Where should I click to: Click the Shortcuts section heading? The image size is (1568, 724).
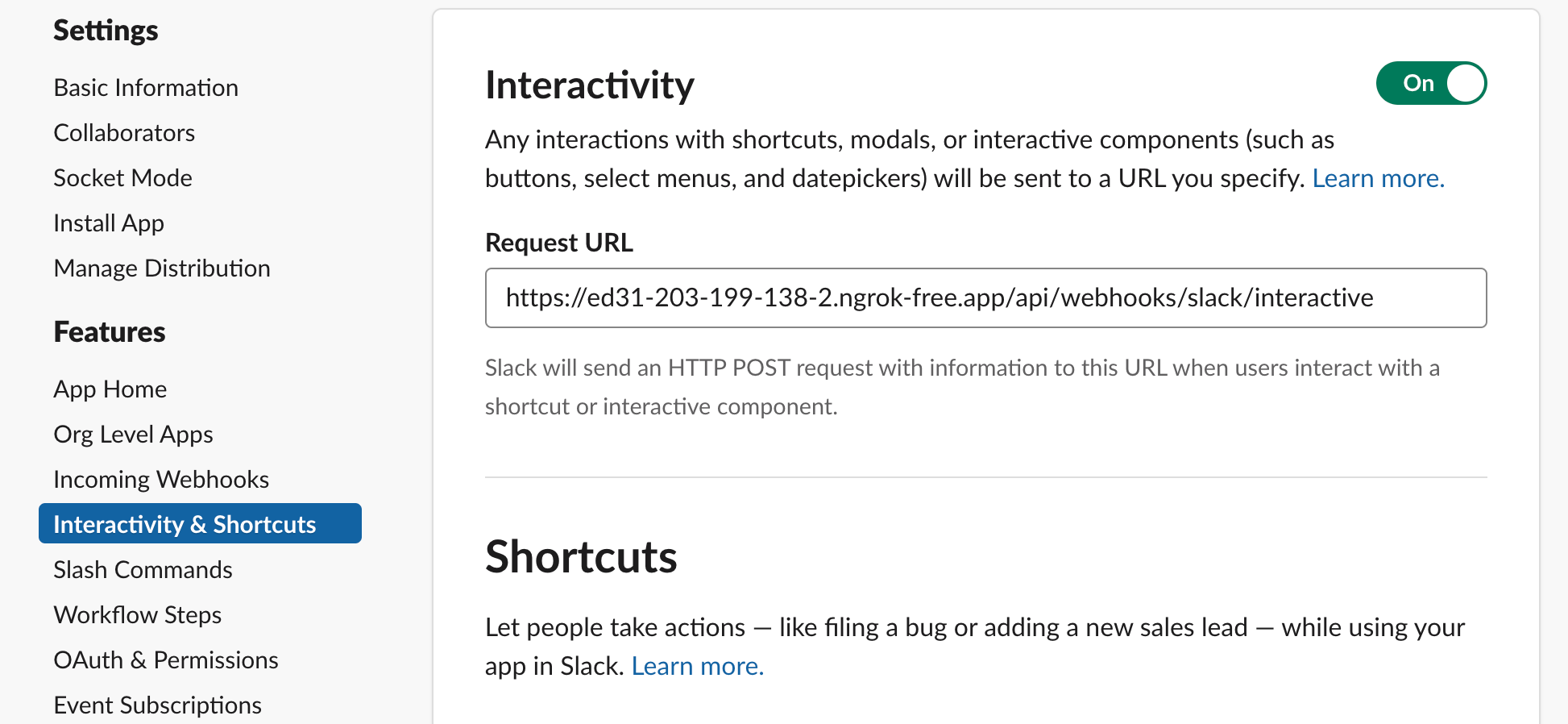click(x=581, y=557)
